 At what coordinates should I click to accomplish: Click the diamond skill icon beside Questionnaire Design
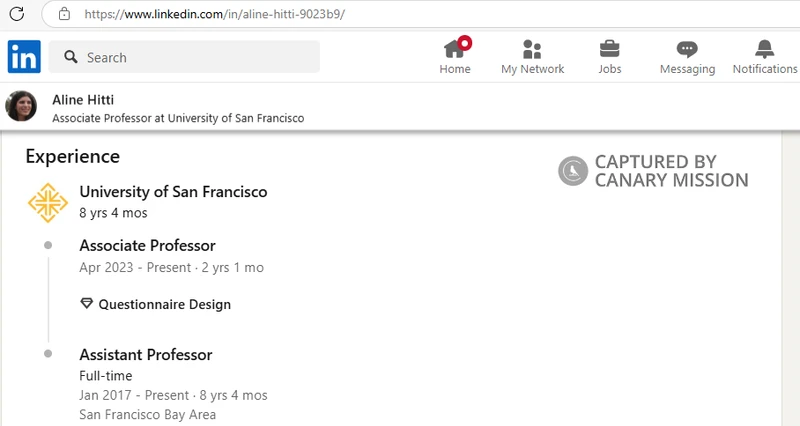86,304
